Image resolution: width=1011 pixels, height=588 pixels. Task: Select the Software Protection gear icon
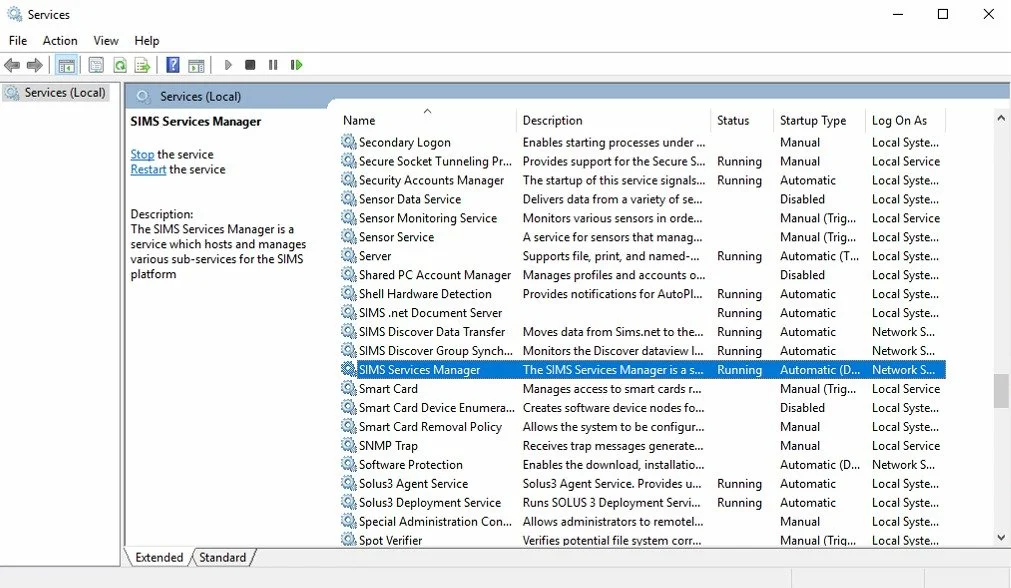click(349, 464)
